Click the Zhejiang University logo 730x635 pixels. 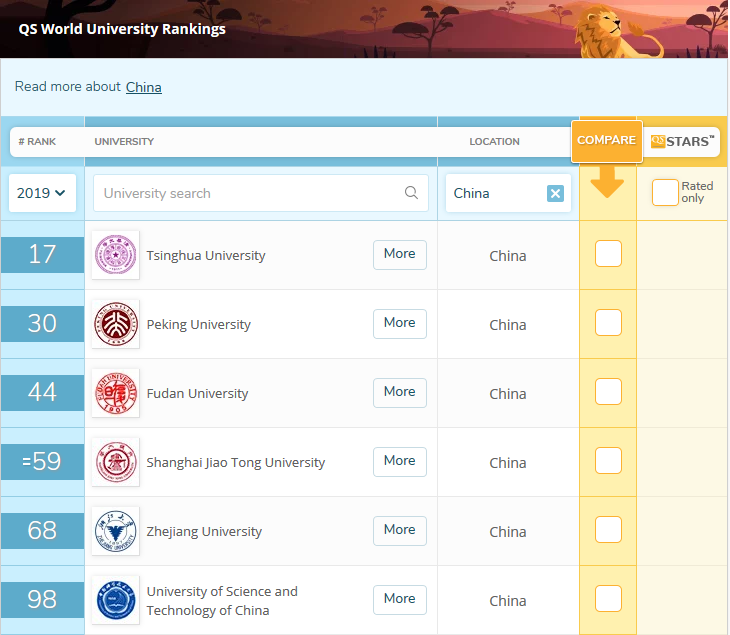[x=115, y=531]
